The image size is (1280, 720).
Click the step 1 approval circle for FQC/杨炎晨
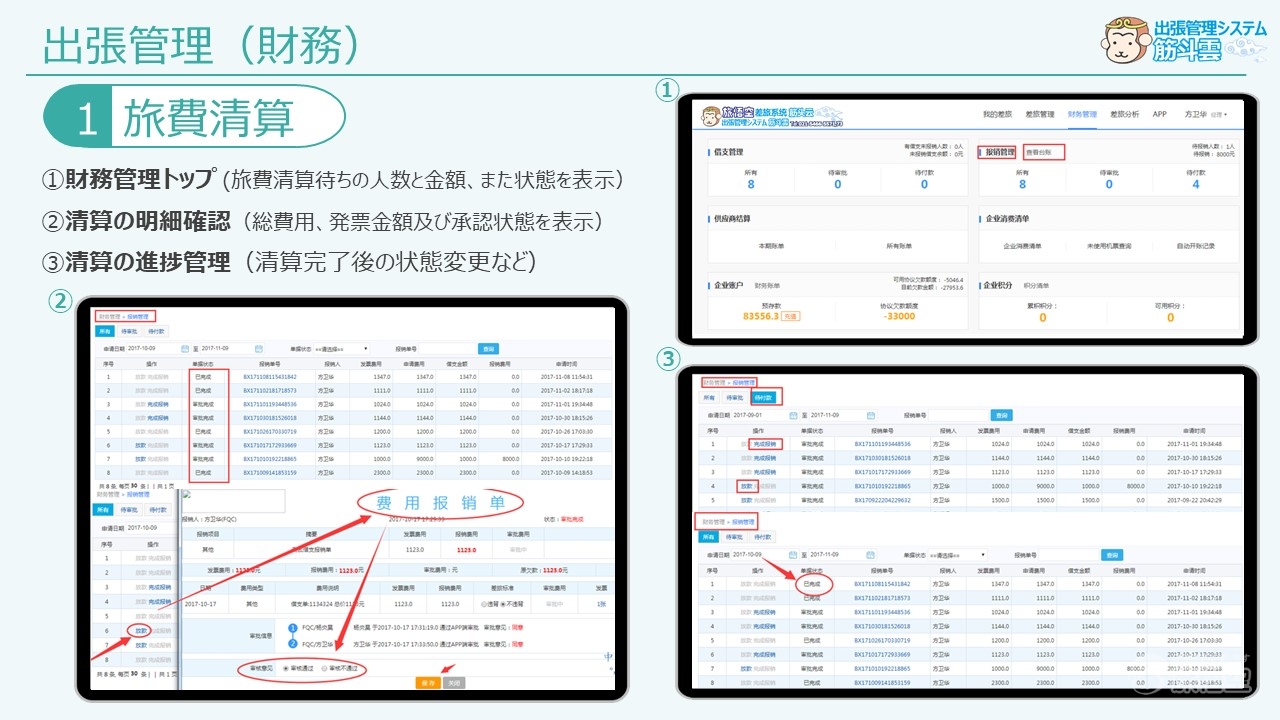[x=292, y=628]
